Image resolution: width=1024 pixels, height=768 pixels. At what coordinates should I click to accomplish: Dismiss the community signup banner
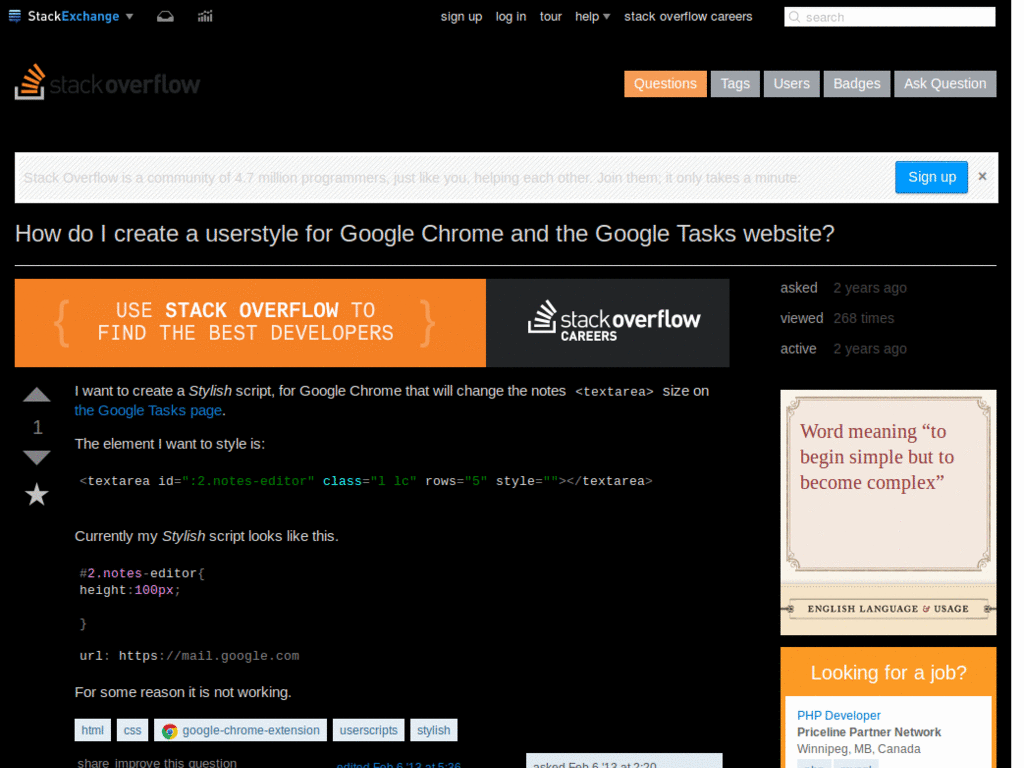click(x=981, y=175)
